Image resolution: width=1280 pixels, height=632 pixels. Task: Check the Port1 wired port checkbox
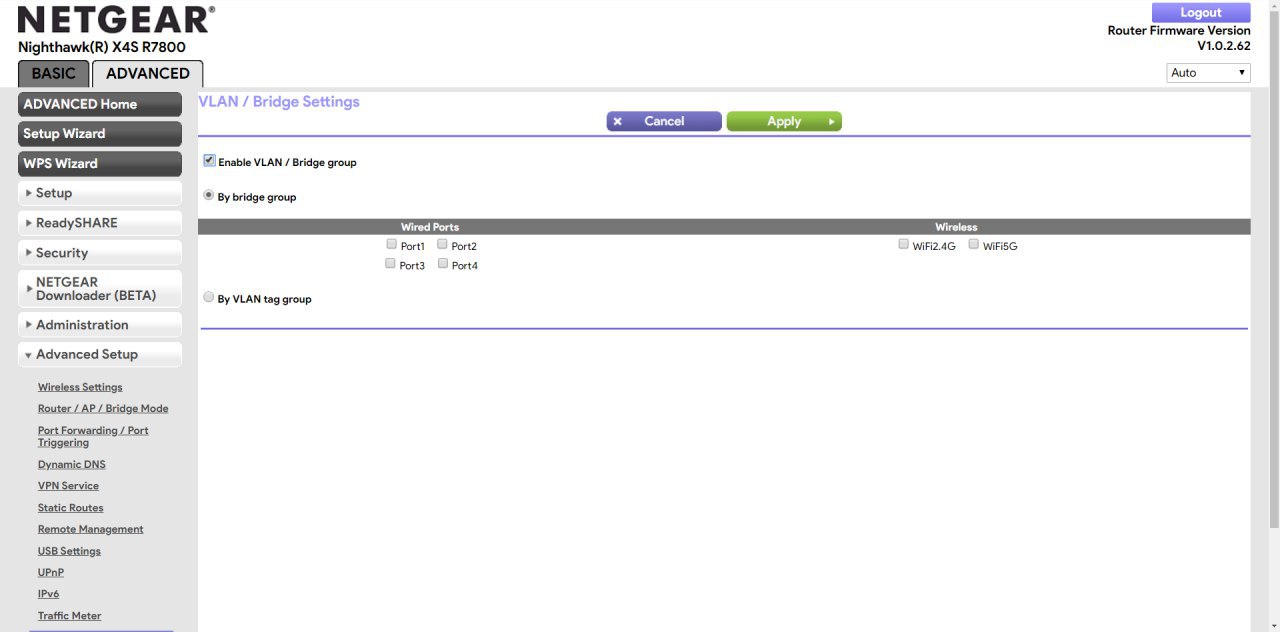coord(391,245)
